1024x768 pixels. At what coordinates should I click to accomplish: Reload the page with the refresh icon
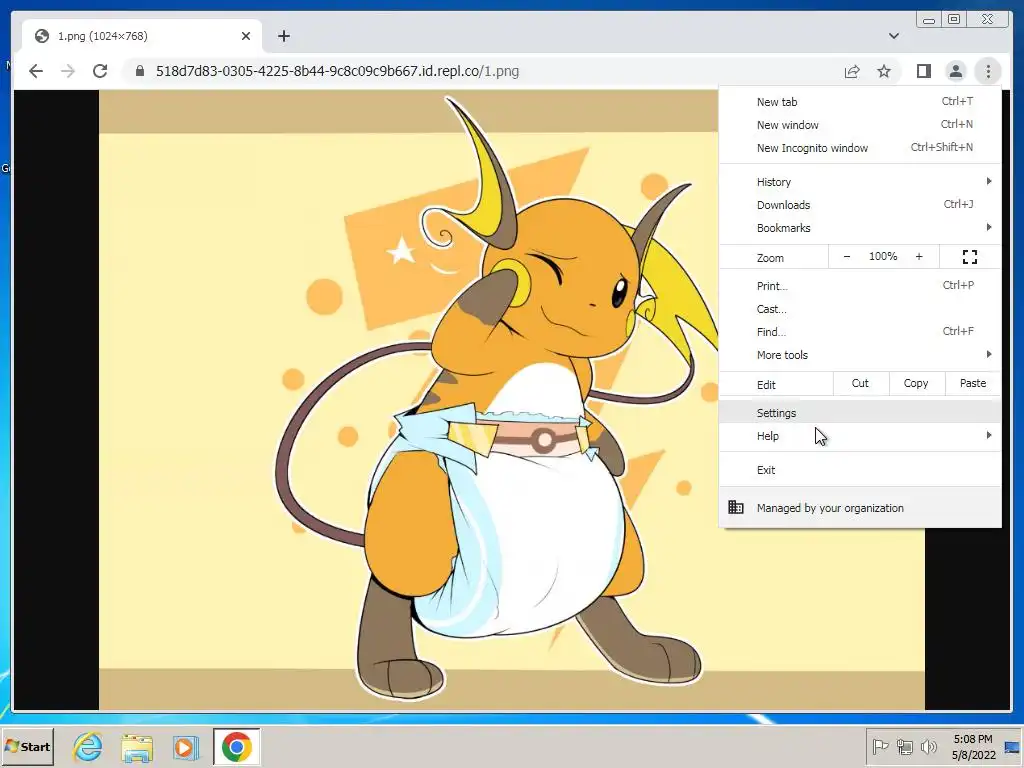[100, 71]
